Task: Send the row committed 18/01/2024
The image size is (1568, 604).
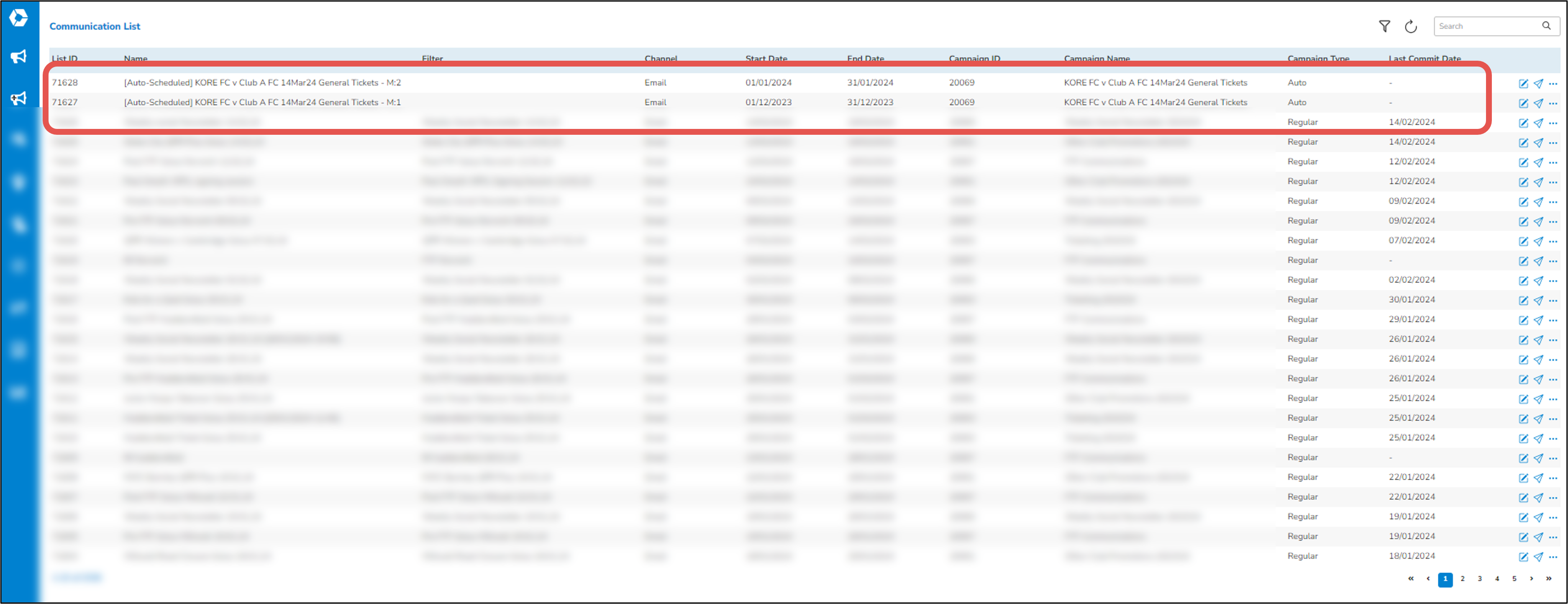Action: [1538, 557]
